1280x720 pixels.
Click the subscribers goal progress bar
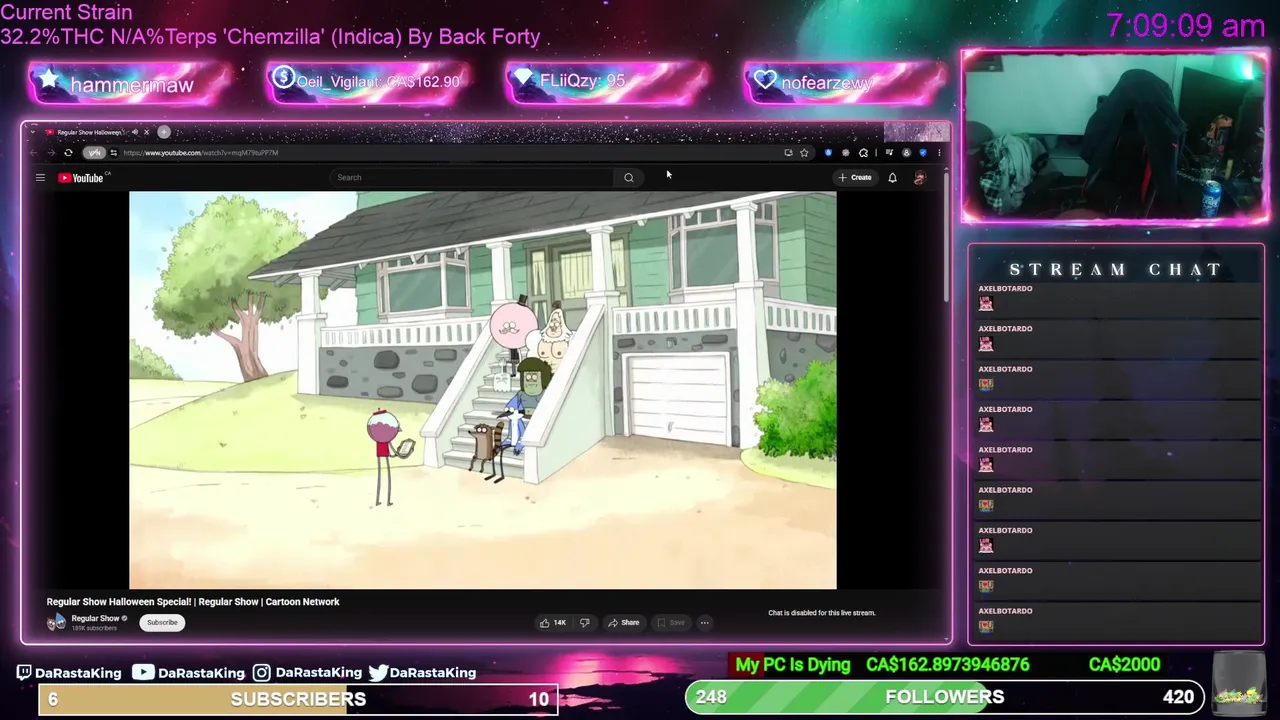pyautogui.click(x=298, y=699)
